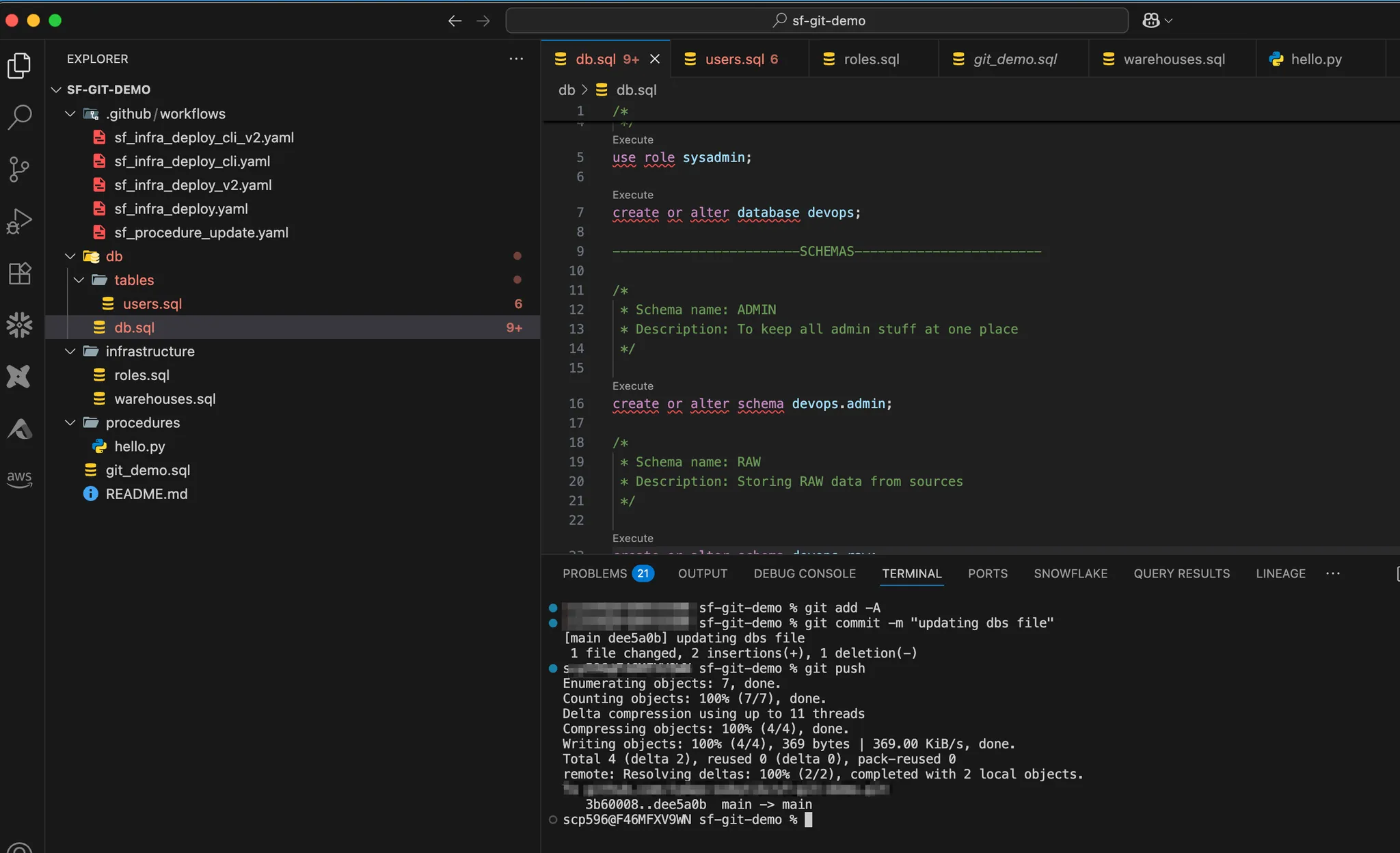
Task: Open sf_infra_deploy_v2.yaml file
Action: pyautogui.click(x=193, y=185)
